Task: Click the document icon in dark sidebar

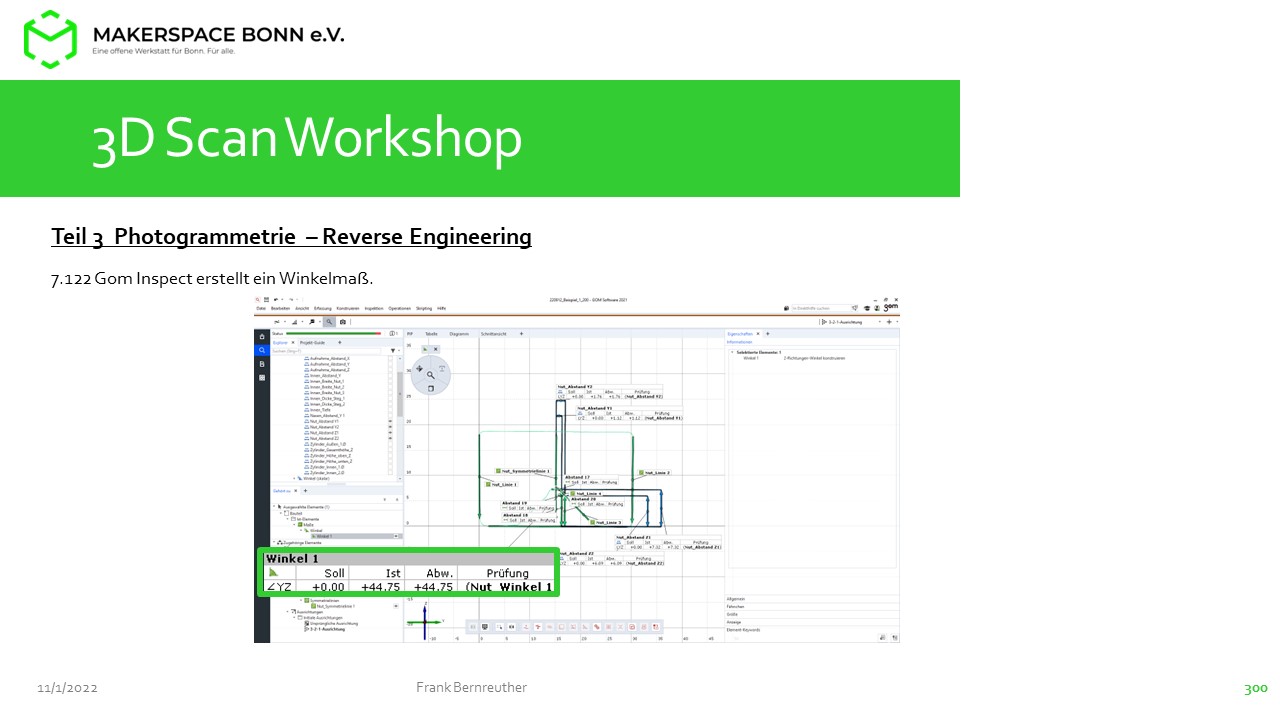Action: [262, 364]
